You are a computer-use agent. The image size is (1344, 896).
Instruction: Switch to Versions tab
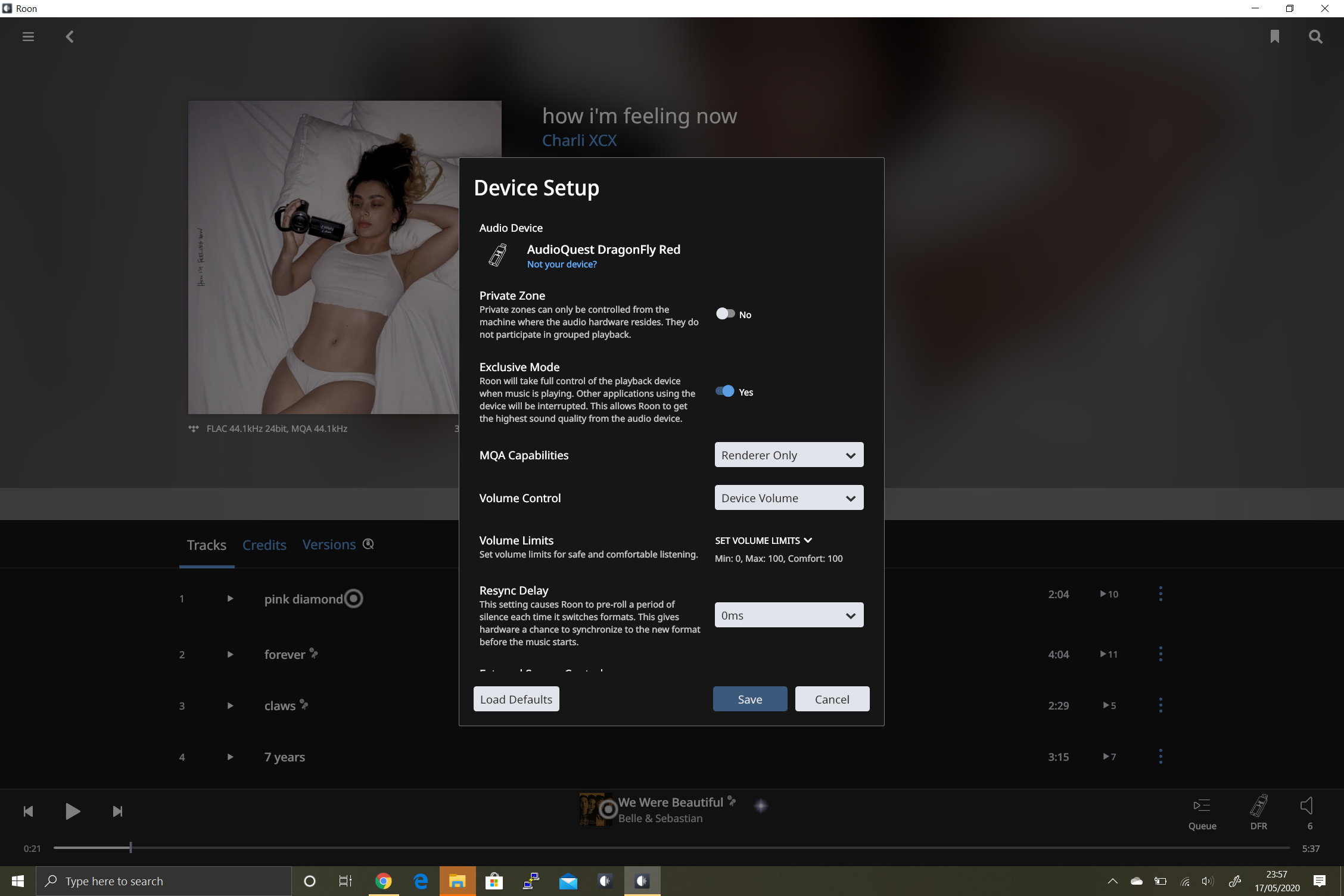[329, 545]
